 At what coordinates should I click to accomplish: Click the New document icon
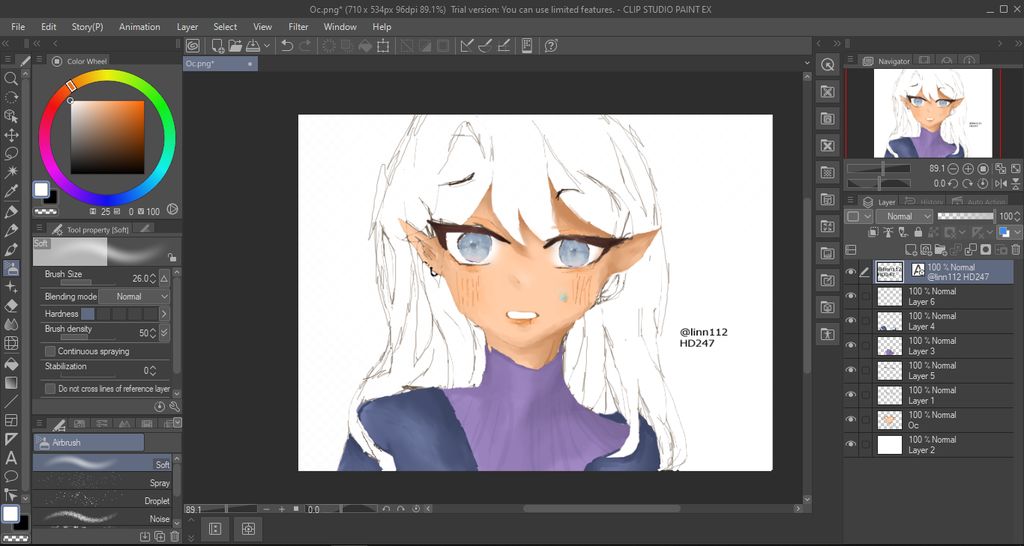point(218,46)
